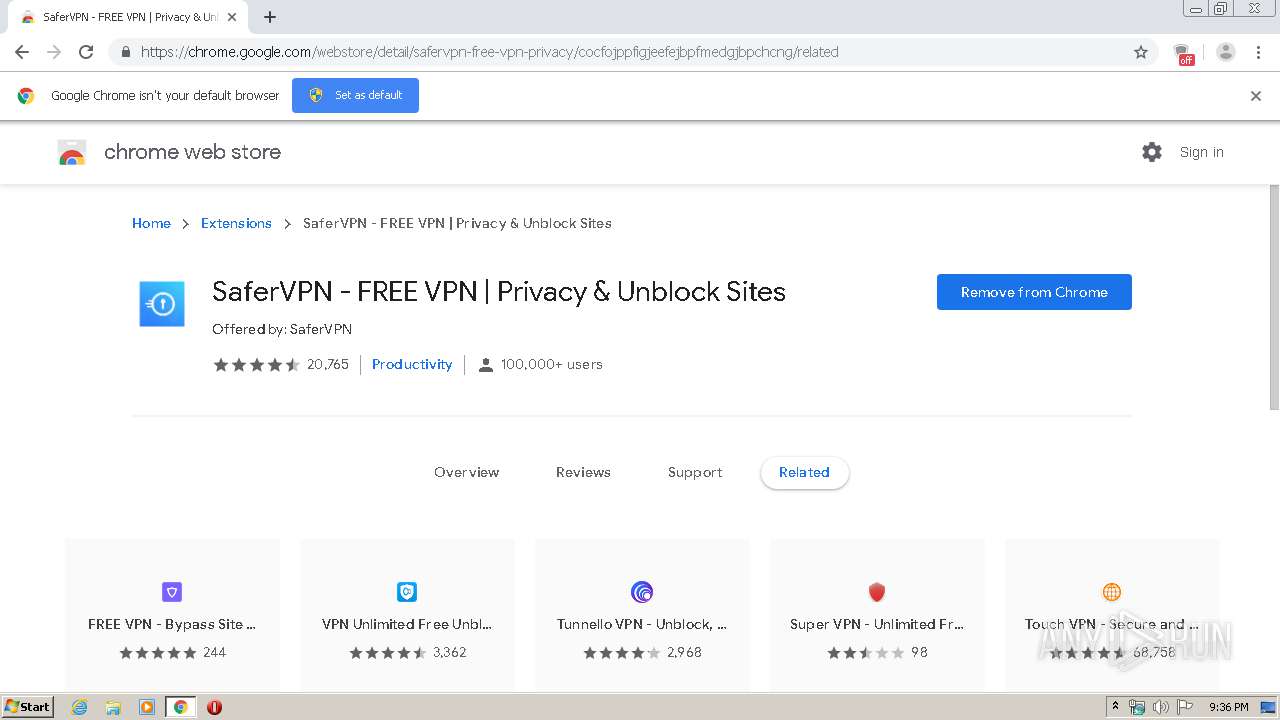Switch to the Support tab
The height and width of the screenshot is (720, 1280).
click(695, 472)
